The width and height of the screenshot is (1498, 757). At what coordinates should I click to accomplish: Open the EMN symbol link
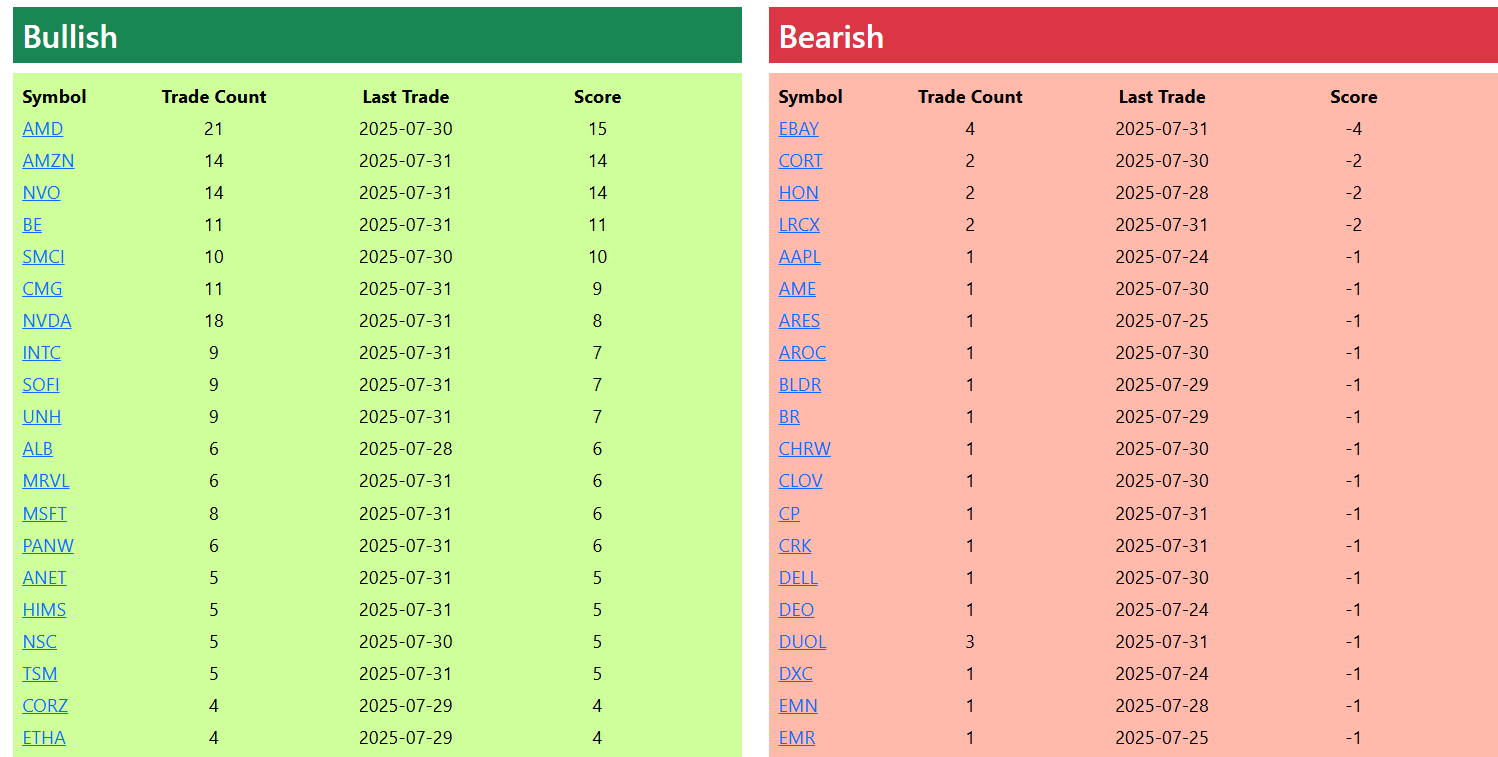click(798, 706)
